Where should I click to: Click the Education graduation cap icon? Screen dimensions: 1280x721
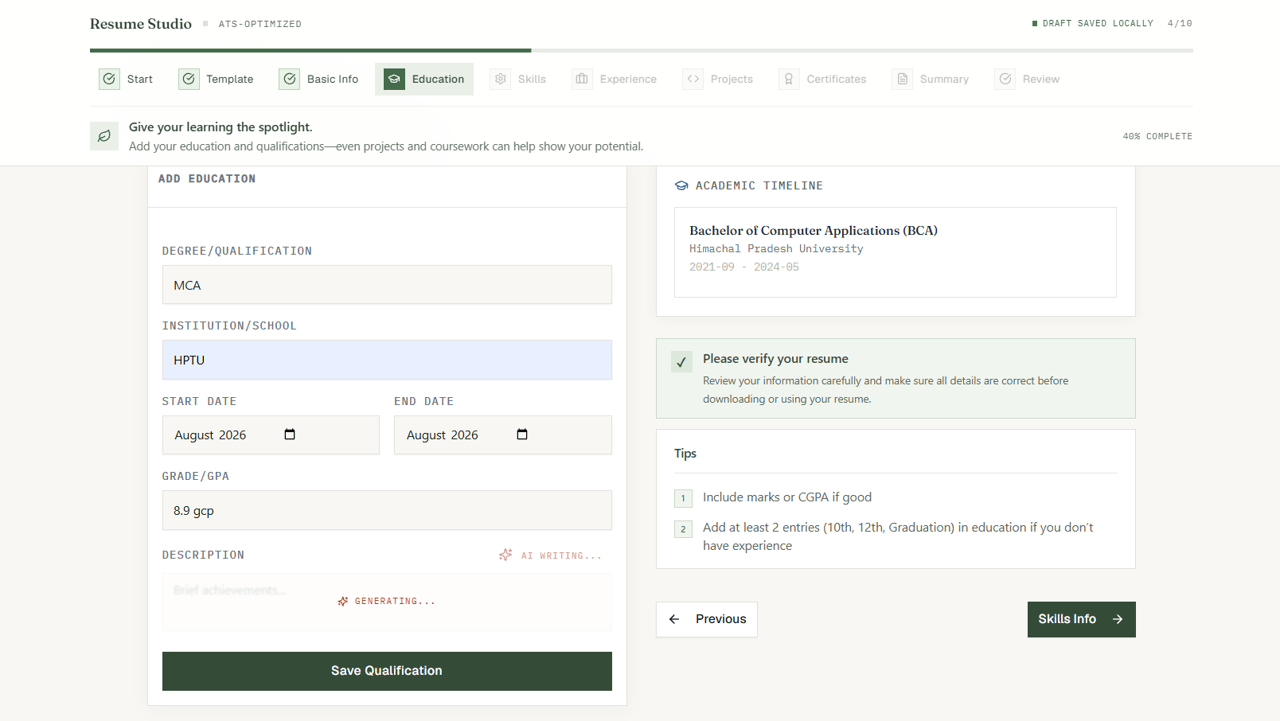pos(394,79)
